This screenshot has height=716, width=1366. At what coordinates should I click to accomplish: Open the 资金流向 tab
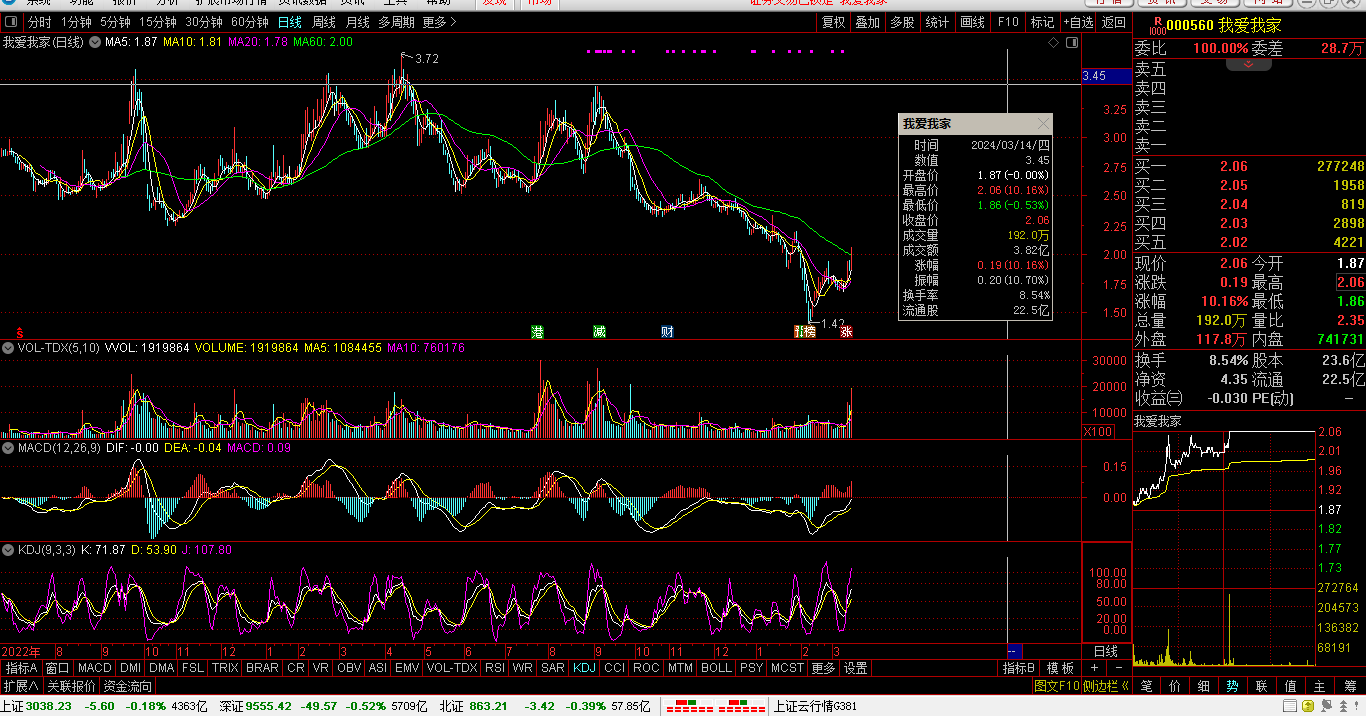(x=128, y=686)
